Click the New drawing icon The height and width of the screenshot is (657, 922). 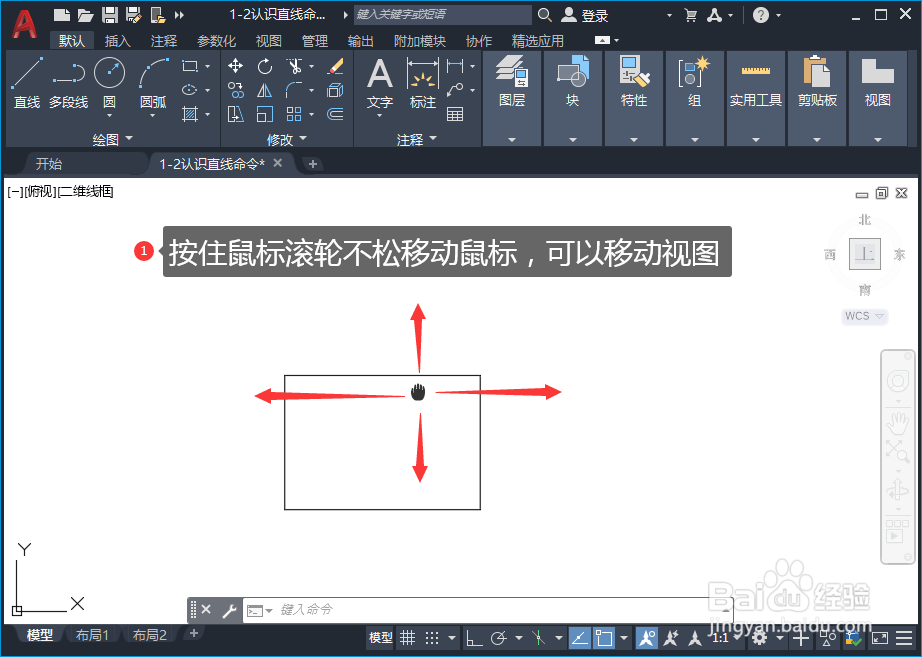(x=62, y=15)
